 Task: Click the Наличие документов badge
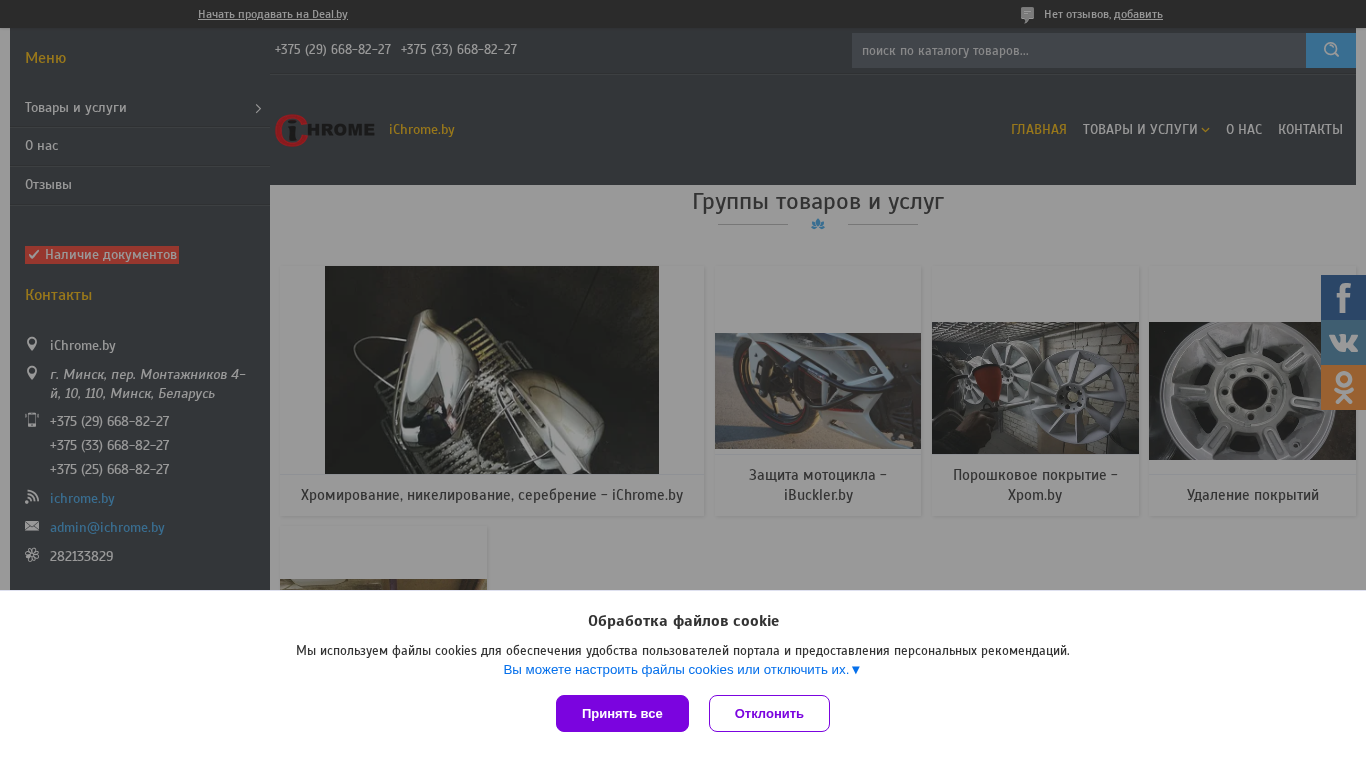pyautogui.click(x=102, y=255)
